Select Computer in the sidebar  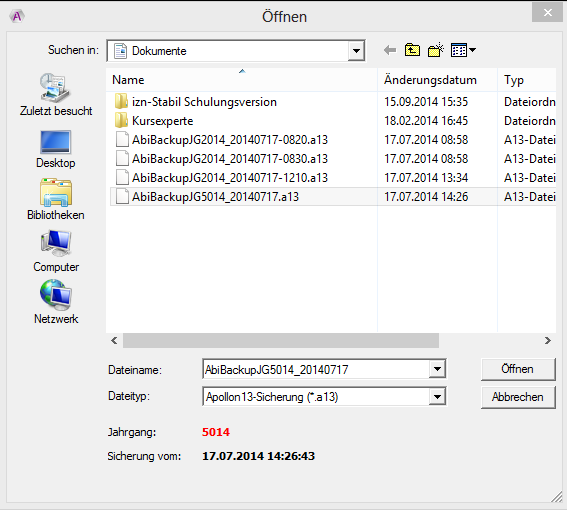coord(56,251)
